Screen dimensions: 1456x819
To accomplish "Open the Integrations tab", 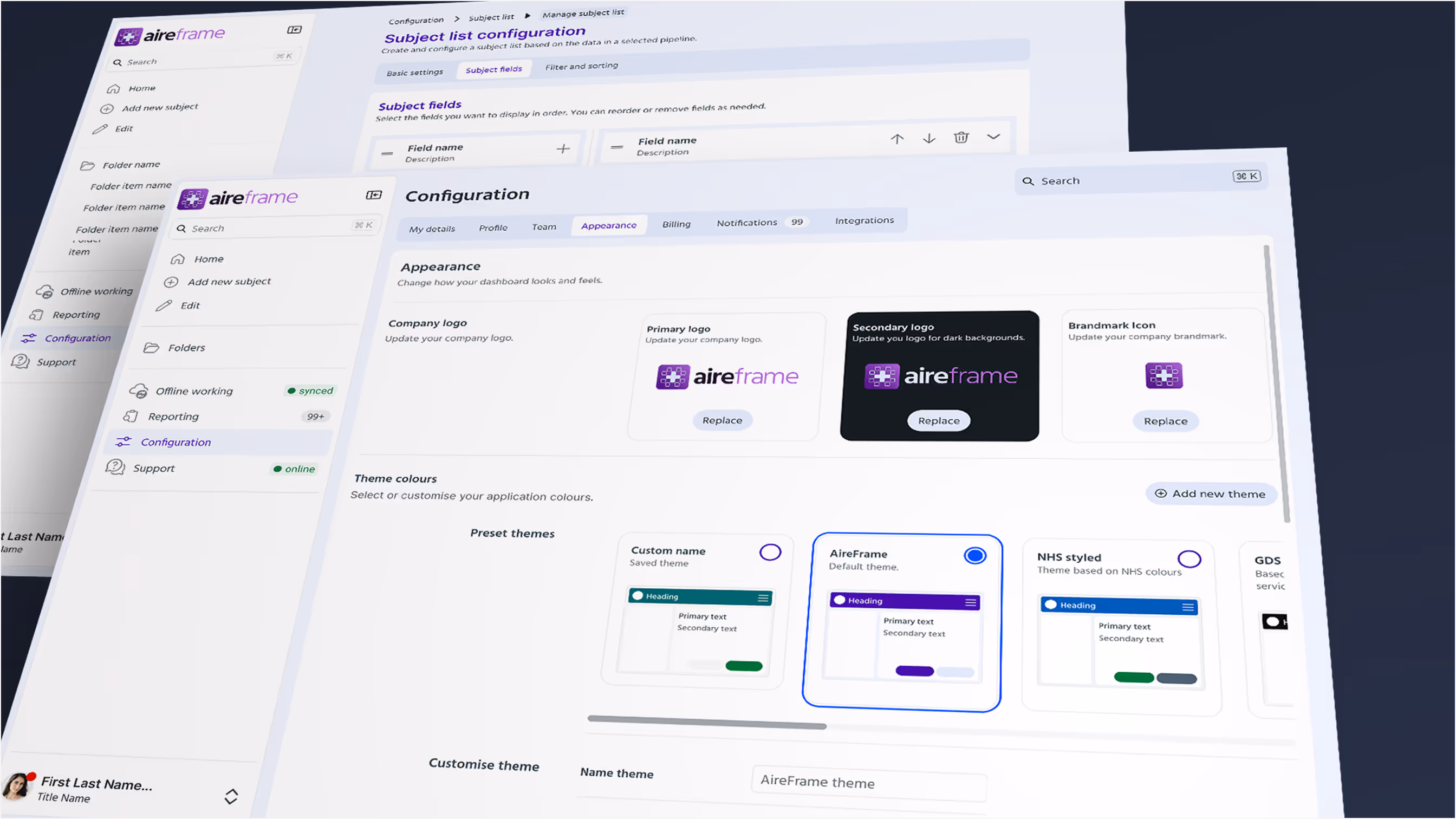I will tap(864, 220).
